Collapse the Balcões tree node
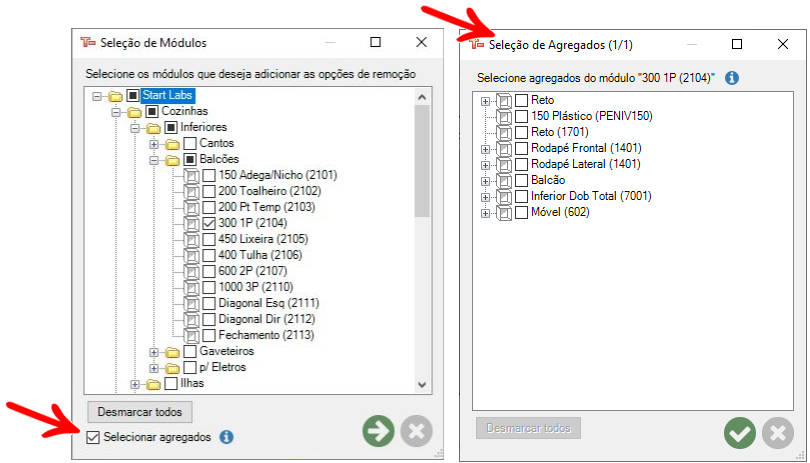Screen dimensions: 810x463 click(x=154, y=160)
